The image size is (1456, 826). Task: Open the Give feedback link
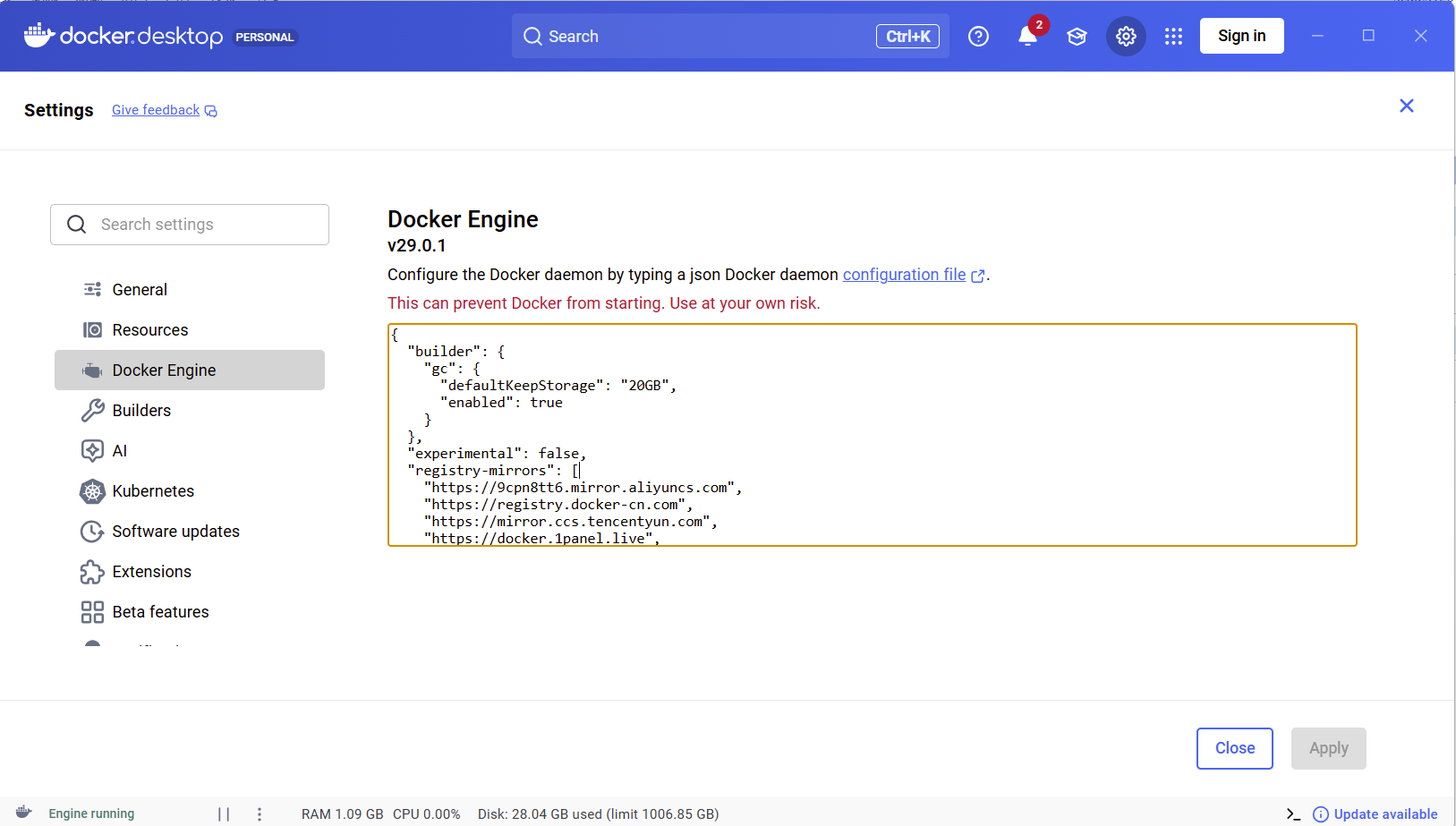[156, 110]
